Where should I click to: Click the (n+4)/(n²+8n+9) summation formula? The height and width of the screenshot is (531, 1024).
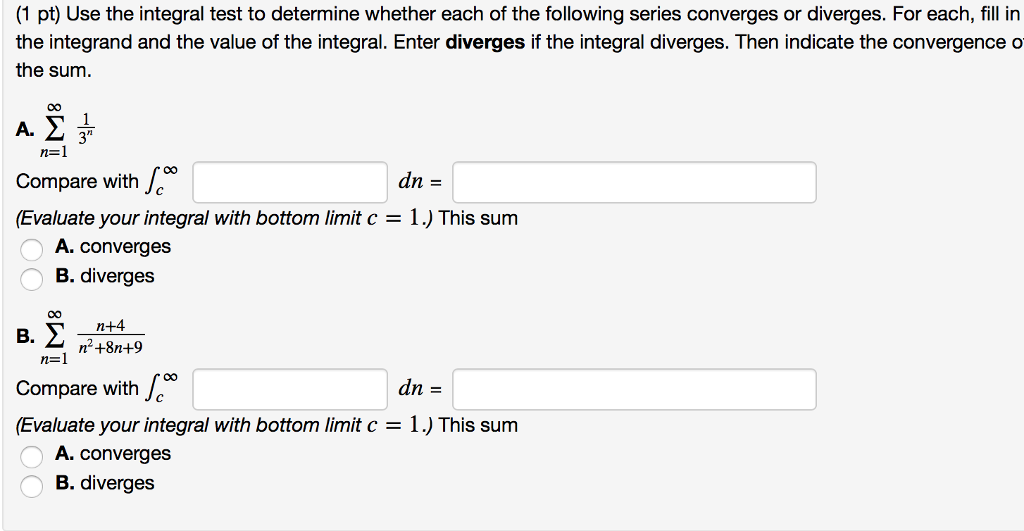pyautogui.click(x=91, y=337)
